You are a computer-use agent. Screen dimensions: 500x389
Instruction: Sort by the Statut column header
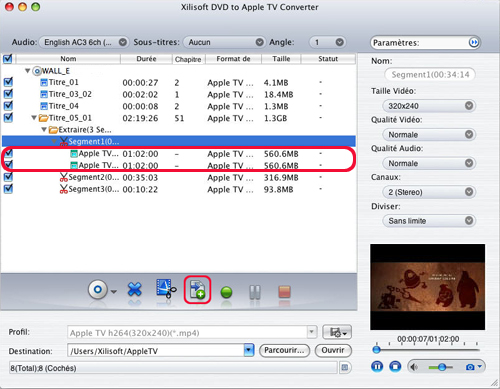click(x=328, y=59)
